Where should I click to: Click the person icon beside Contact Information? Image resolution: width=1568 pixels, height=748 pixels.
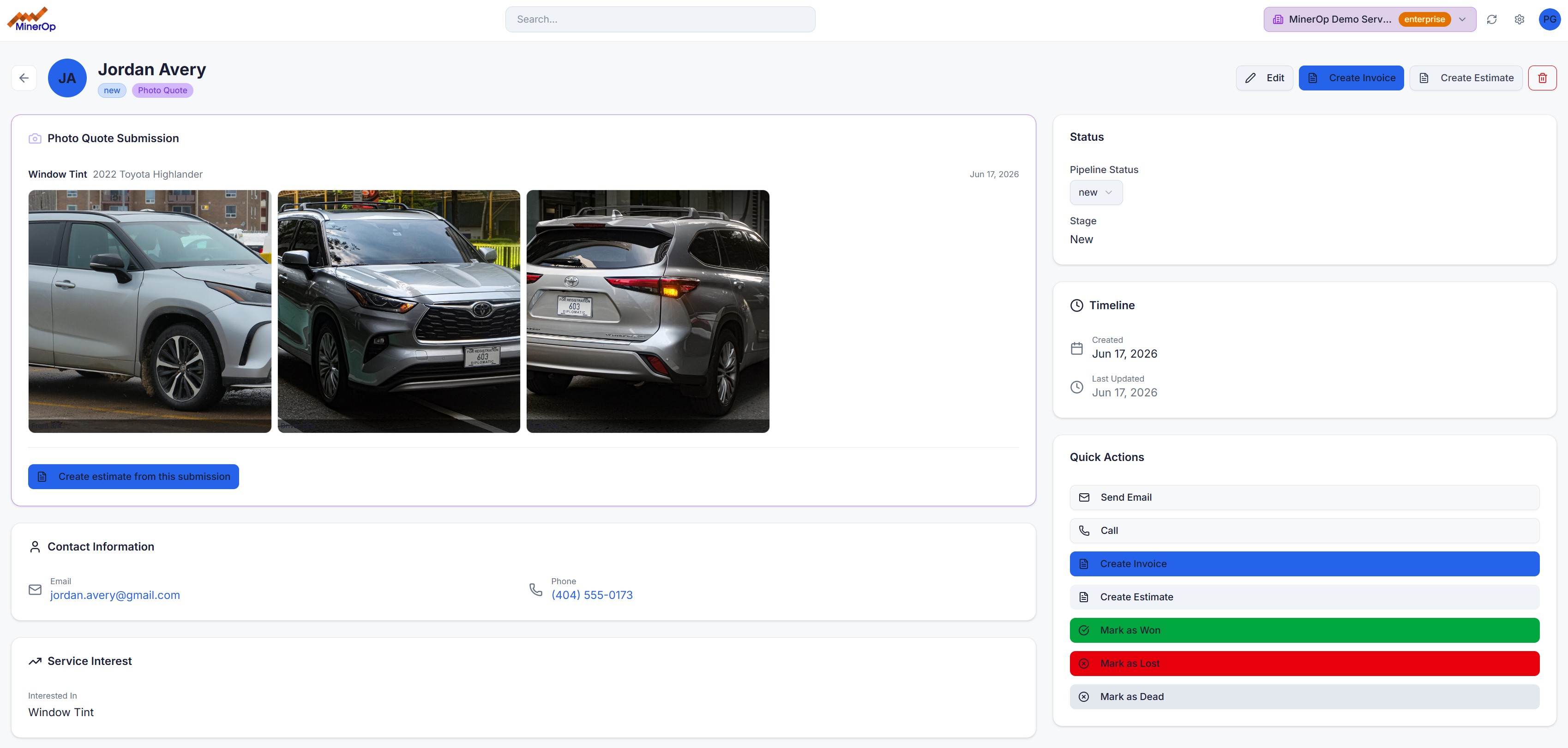[35, 547]
